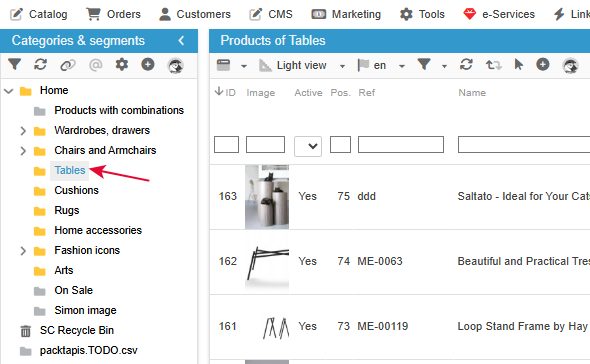Click the ID filter input field

pyautogui.click(x=227, y=145)
